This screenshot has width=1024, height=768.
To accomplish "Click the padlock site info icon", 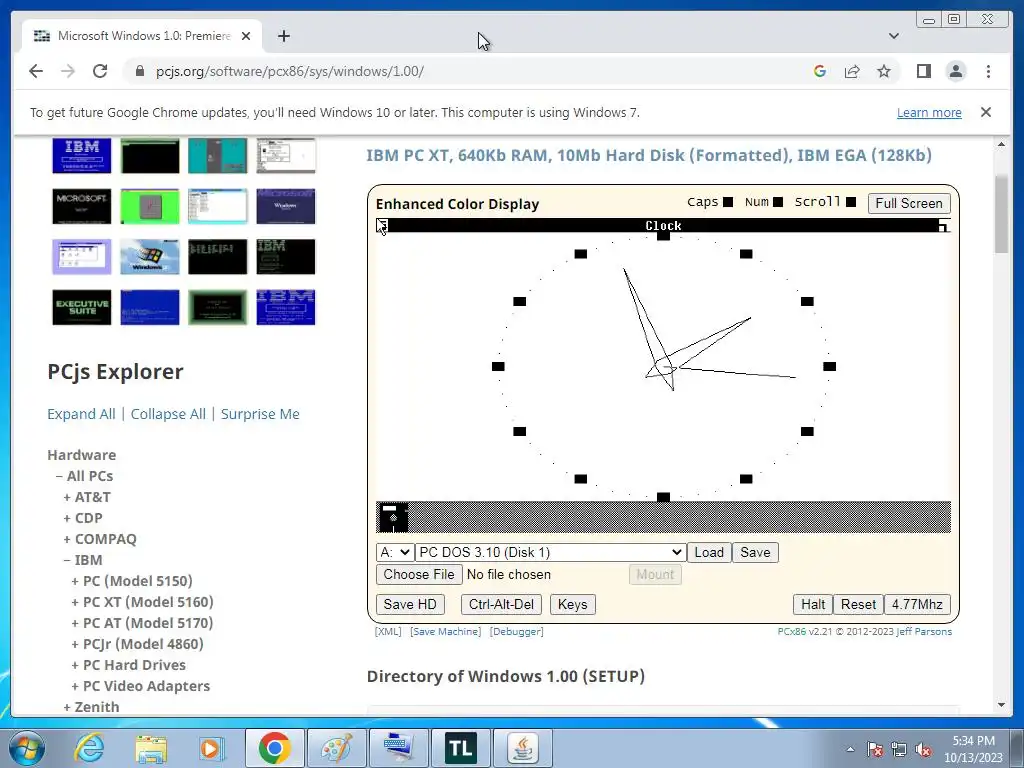I will point(140,71).
